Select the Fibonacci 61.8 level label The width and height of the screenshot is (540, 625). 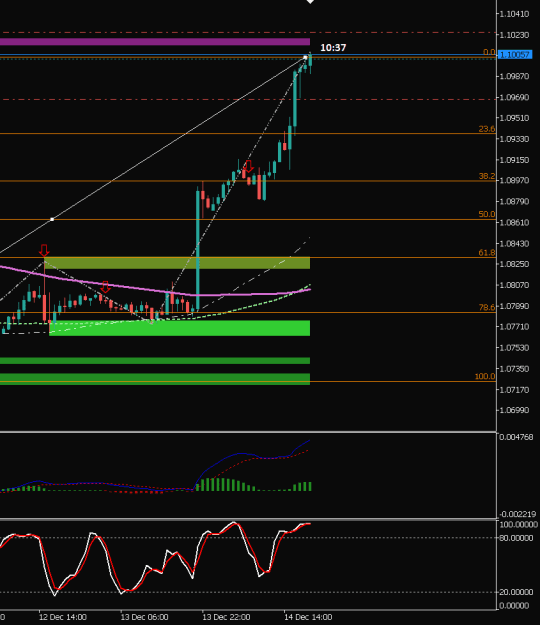click(x=487, y=253)
